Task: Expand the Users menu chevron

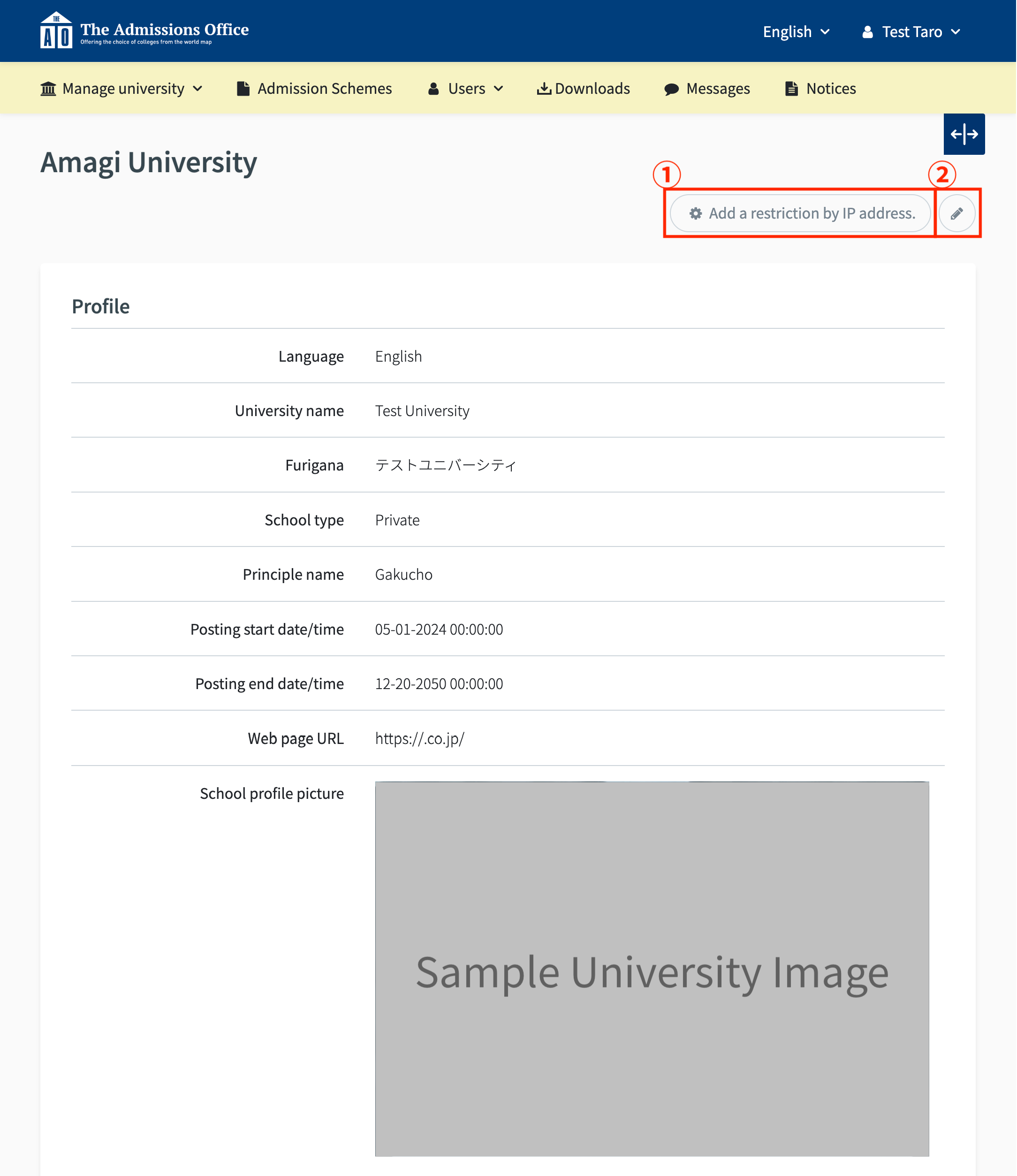Action: pos(498,89)
